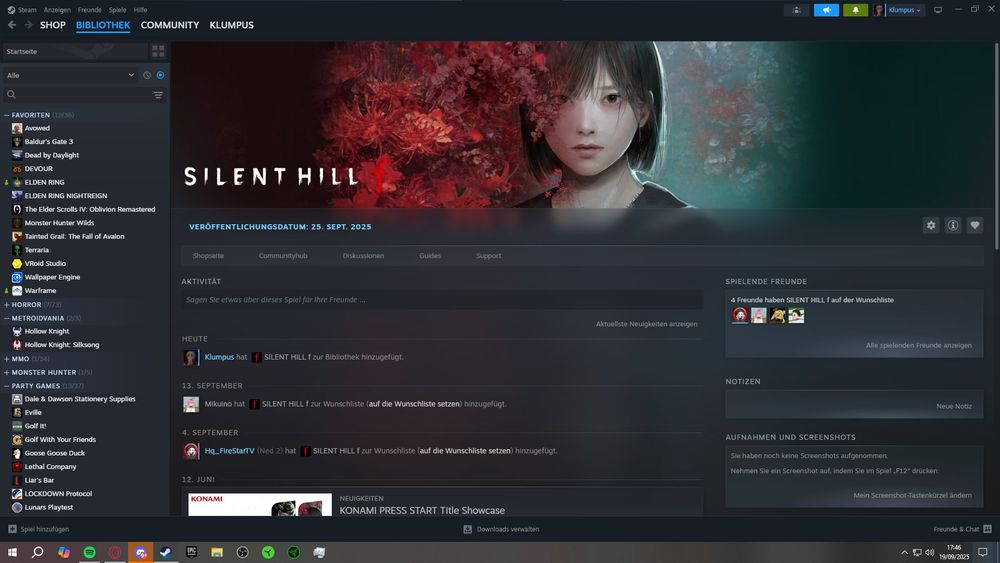This screenshot has width=1000, height=563.
Task: Open Hq_FireStarTV profile link
Action: click(229, 451)
